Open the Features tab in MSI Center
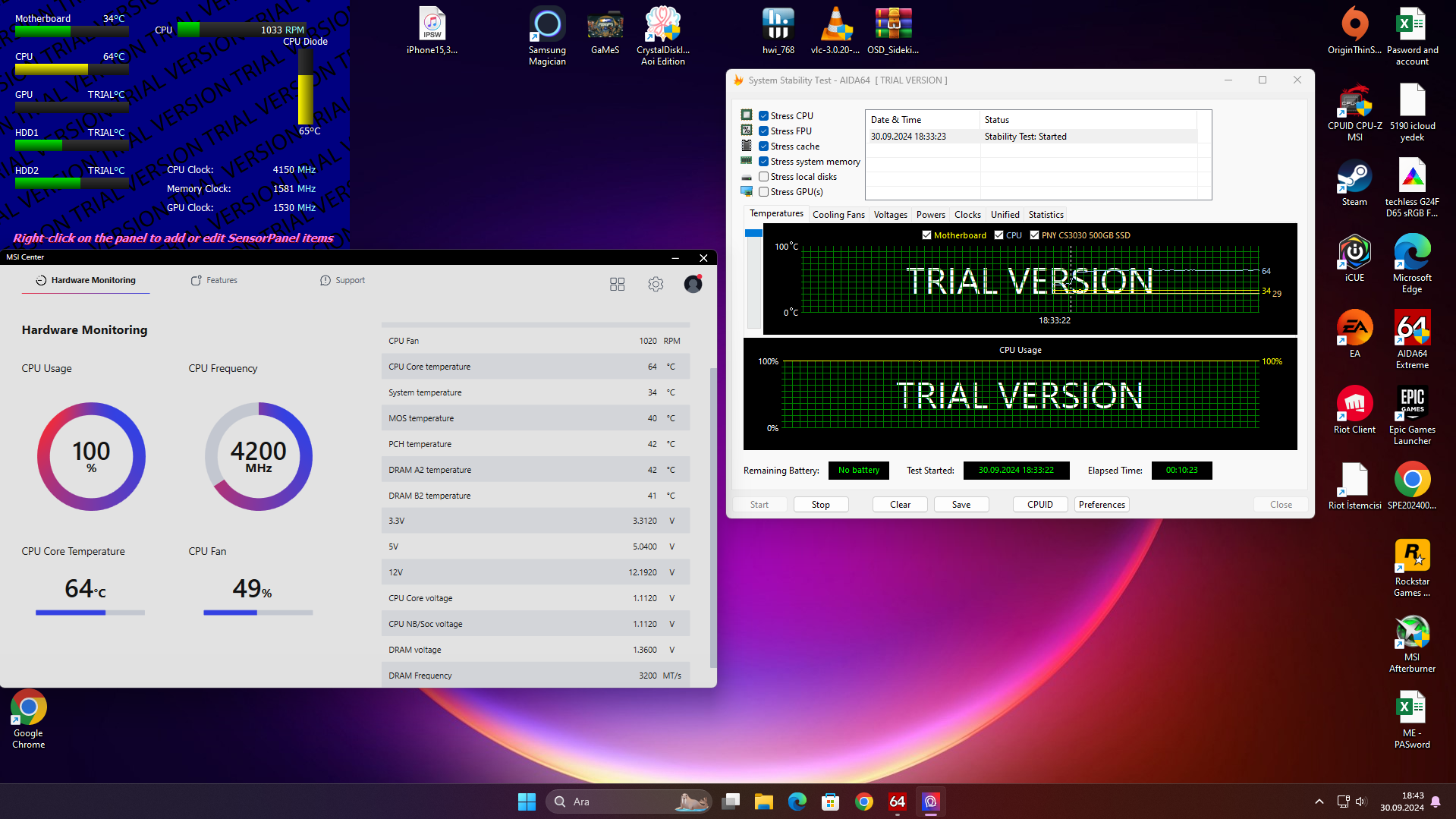The width and height of the screenshot is (1456, 819). point(214,280)
